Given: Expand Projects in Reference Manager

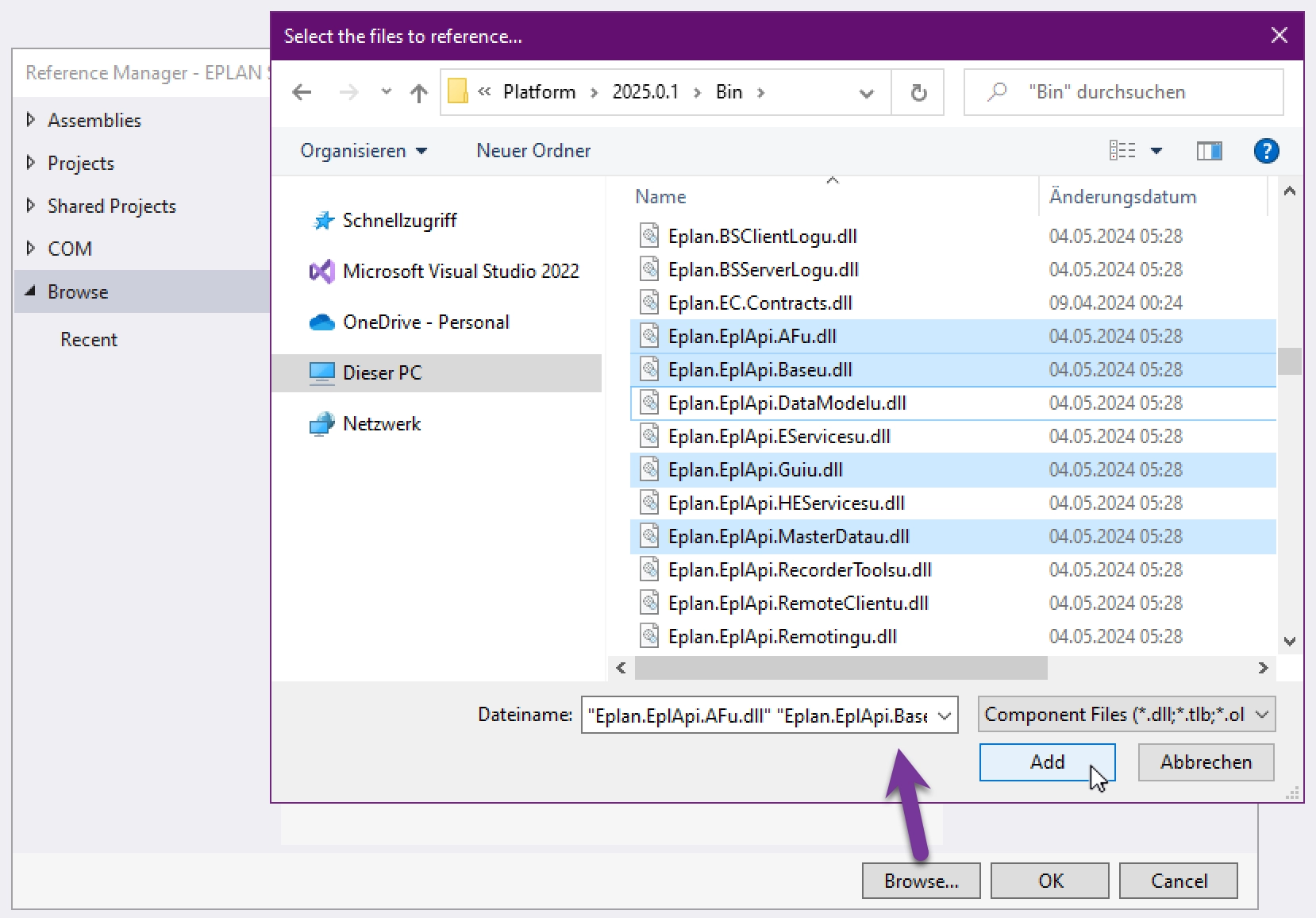Looking at the screenshot, I should click(x=31, y=163).
